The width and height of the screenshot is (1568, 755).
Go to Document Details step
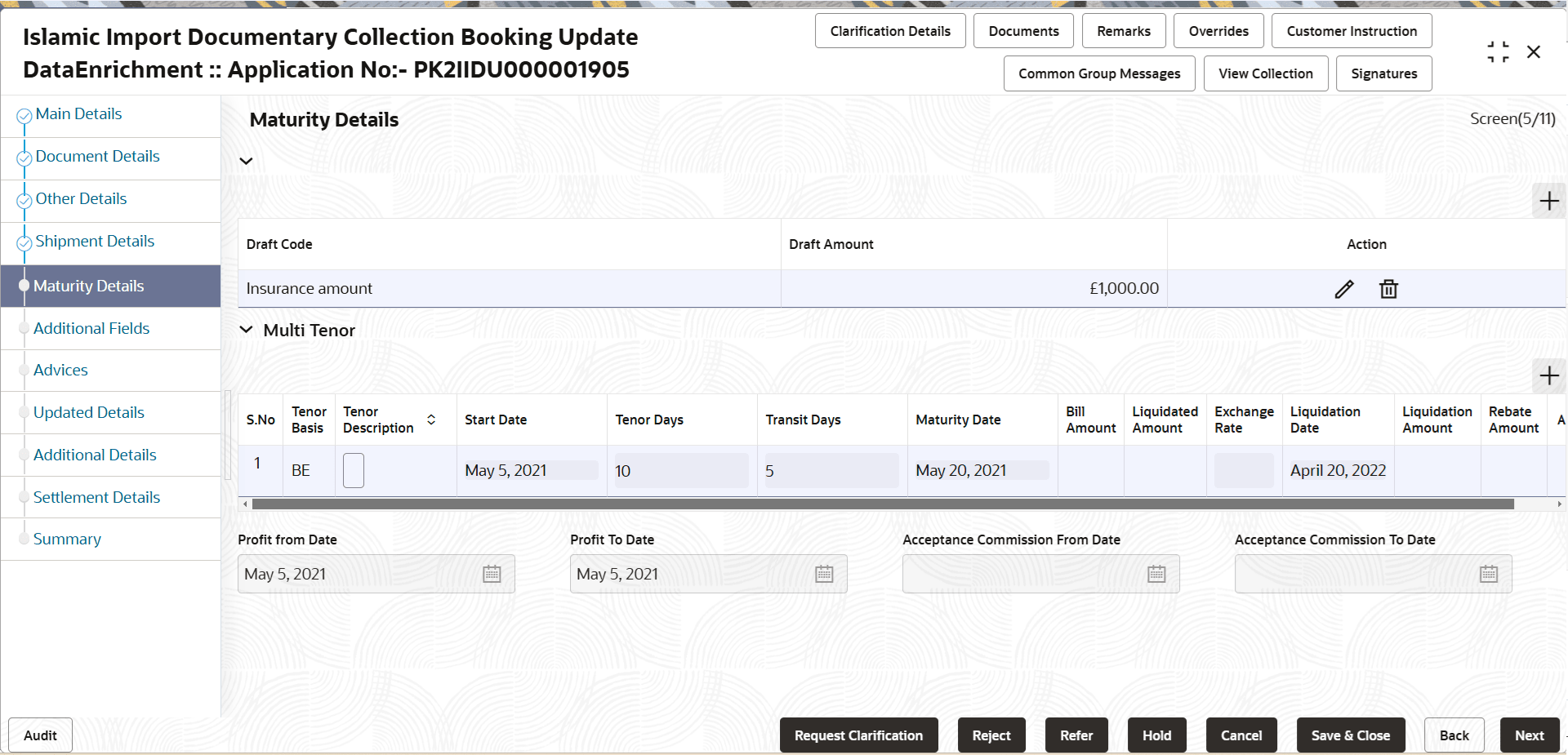pos(97,157)
